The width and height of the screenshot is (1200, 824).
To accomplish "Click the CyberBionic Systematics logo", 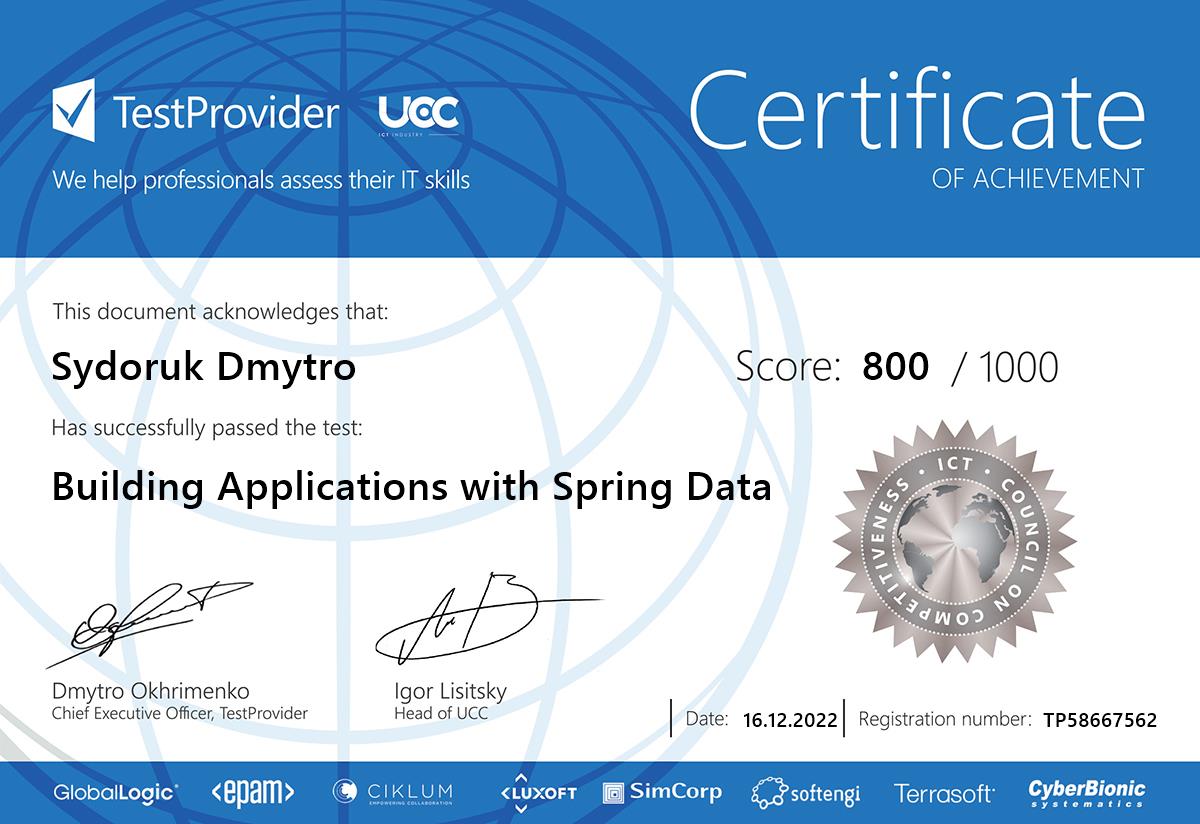I will coord(1087,793).
